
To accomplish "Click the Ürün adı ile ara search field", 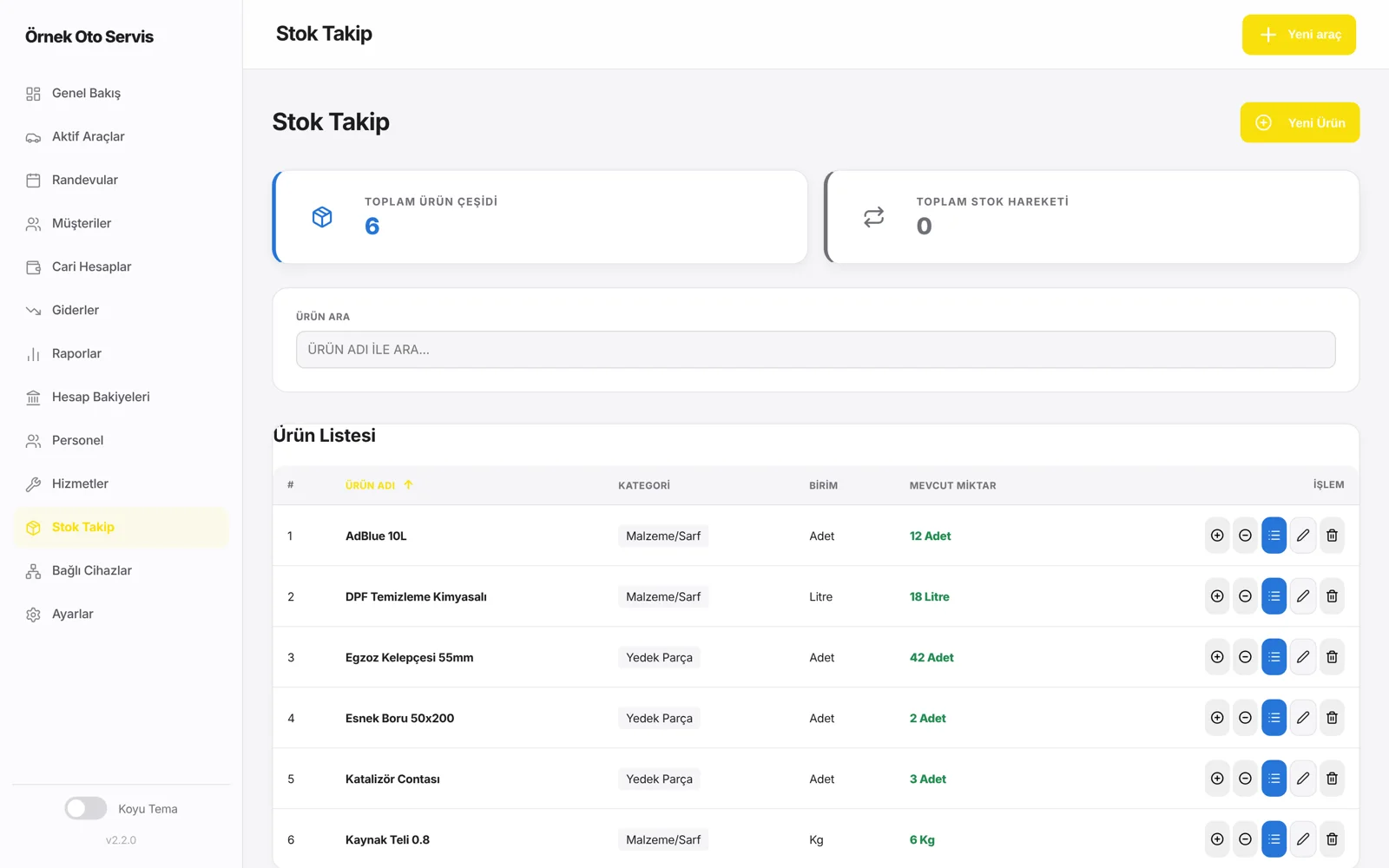I will coord(815,349).
